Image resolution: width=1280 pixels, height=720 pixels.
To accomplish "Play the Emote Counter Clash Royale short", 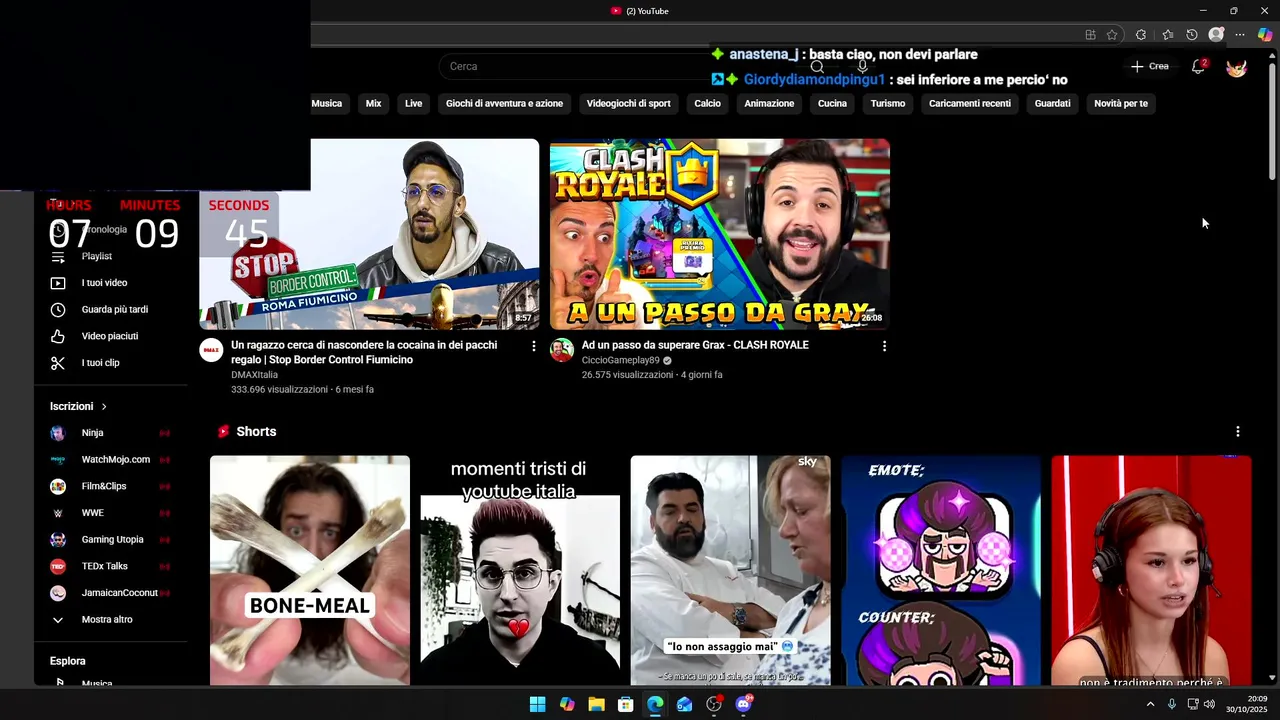I will (x=941, y=570).
